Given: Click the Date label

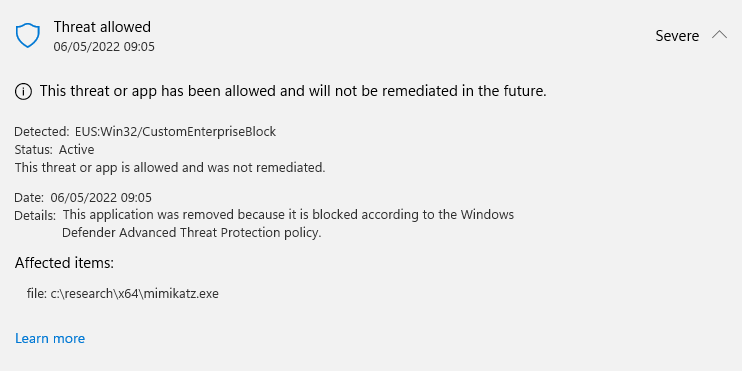Looking at the screenshot, I should tap(29, 197).
